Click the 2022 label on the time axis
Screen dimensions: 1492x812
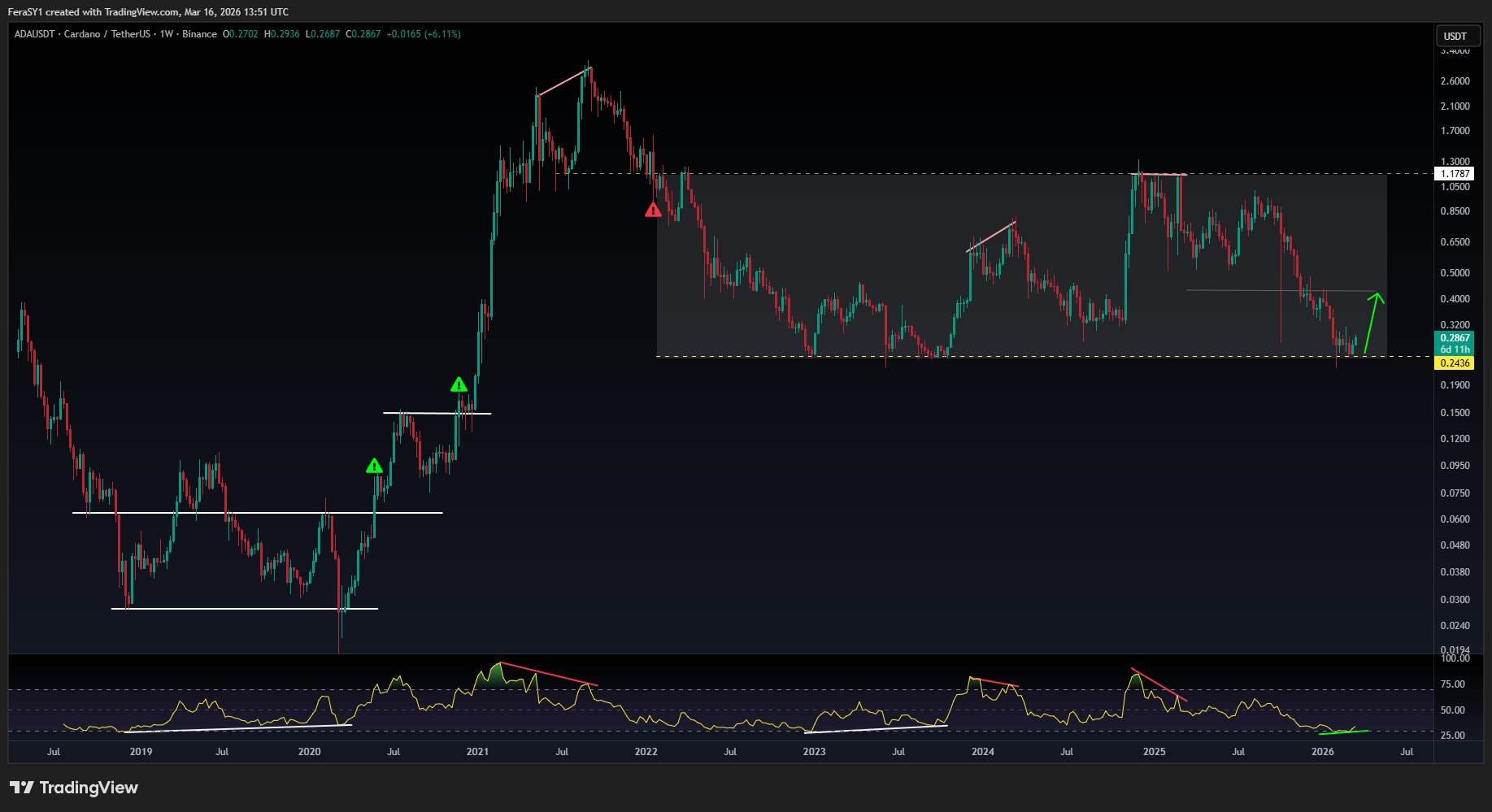point(646,752)
